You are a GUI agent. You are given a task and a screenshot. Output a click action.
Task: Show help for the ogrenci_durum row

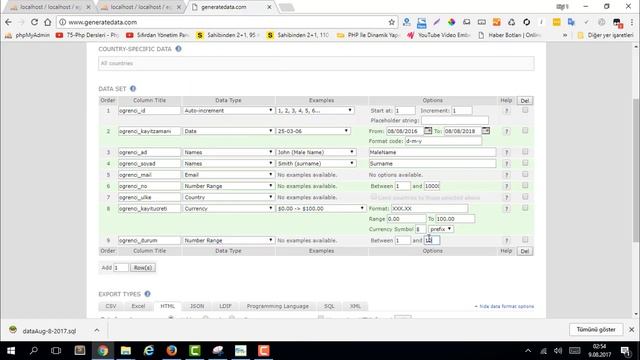pyautogui.click(x=507, y=241)
